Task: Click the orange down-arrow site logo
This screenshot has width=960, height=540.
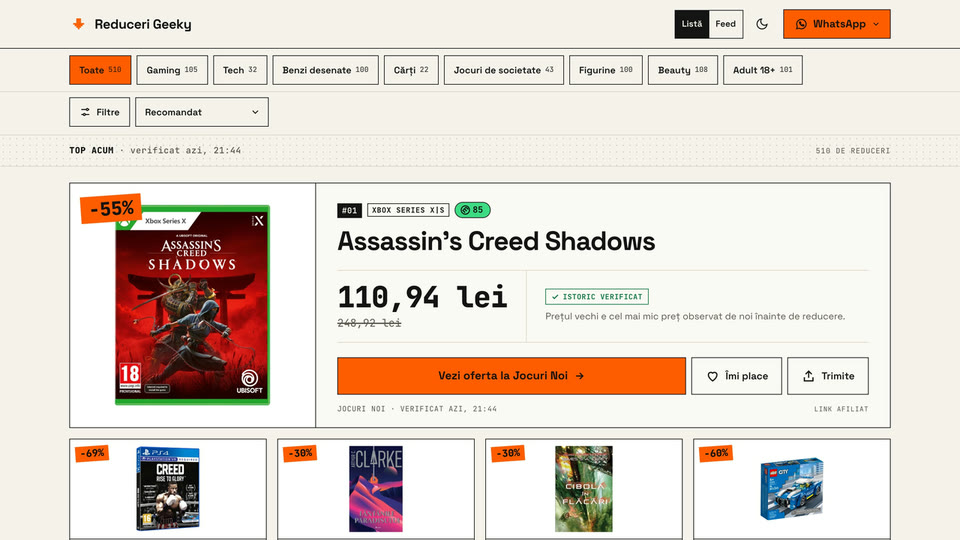Action: [x=78, y=24]
